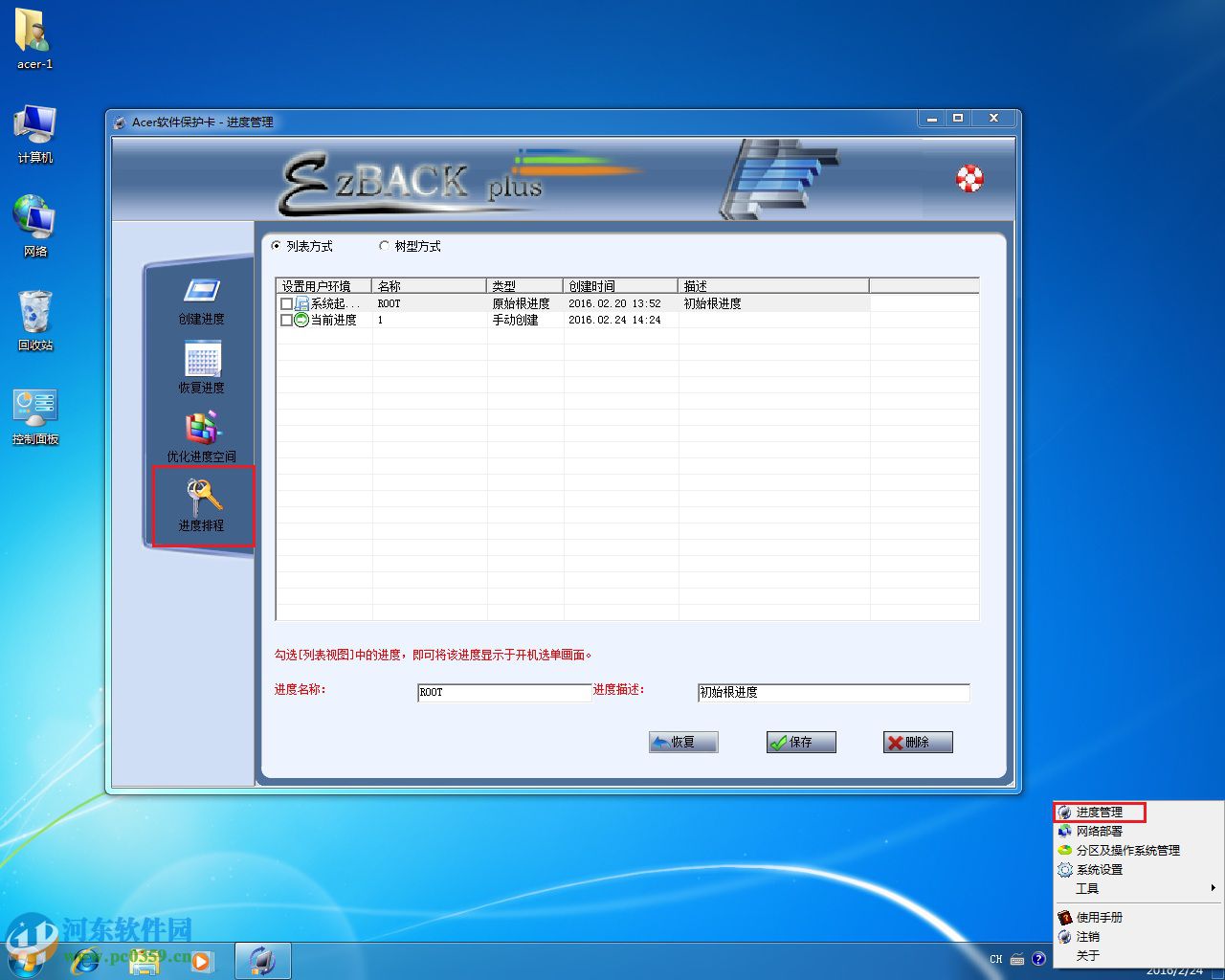Choose 网络部署 from the tray menu
1225x980 pixels.
(1099, 831)
